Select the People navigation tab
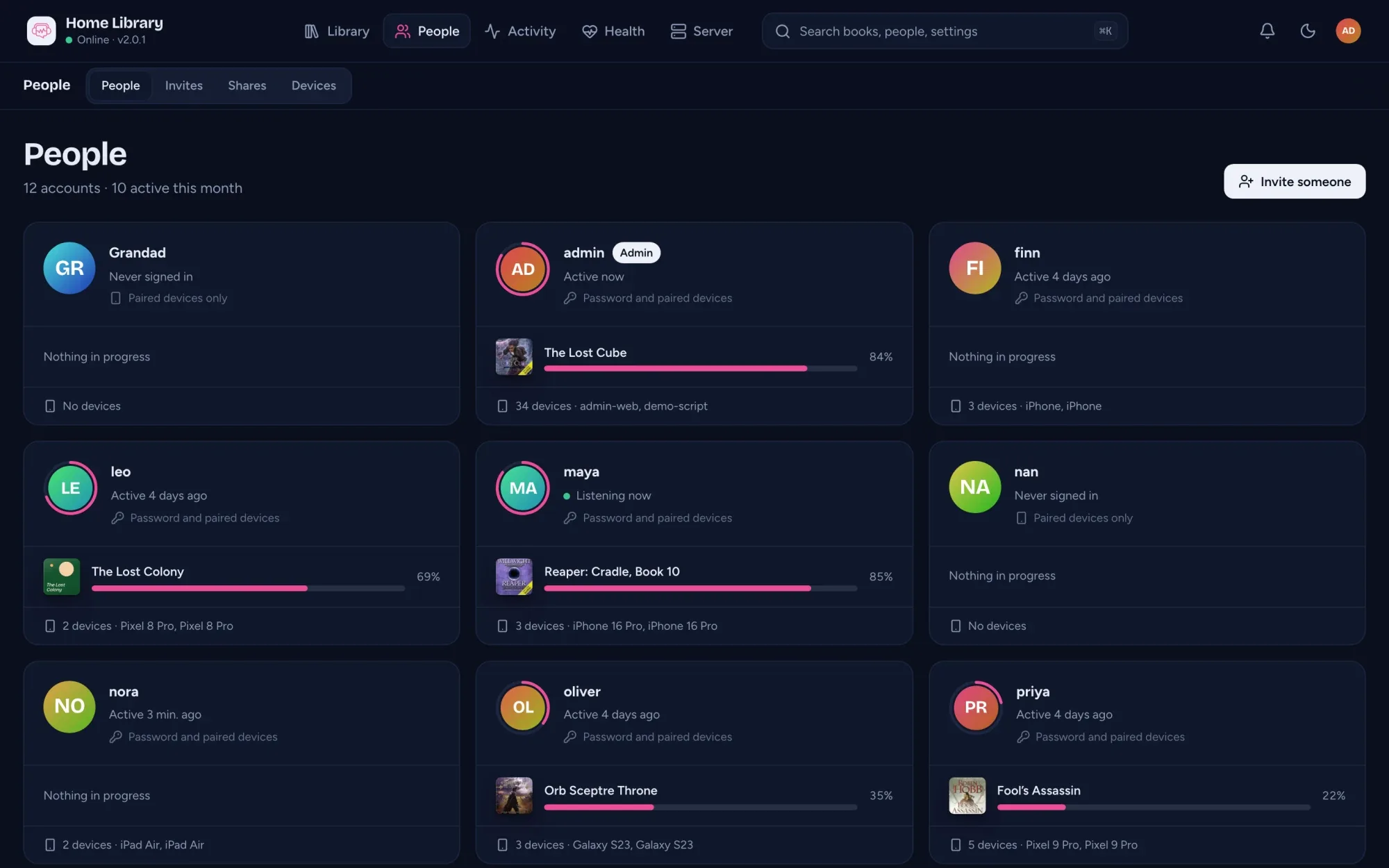 click(427, 31)
